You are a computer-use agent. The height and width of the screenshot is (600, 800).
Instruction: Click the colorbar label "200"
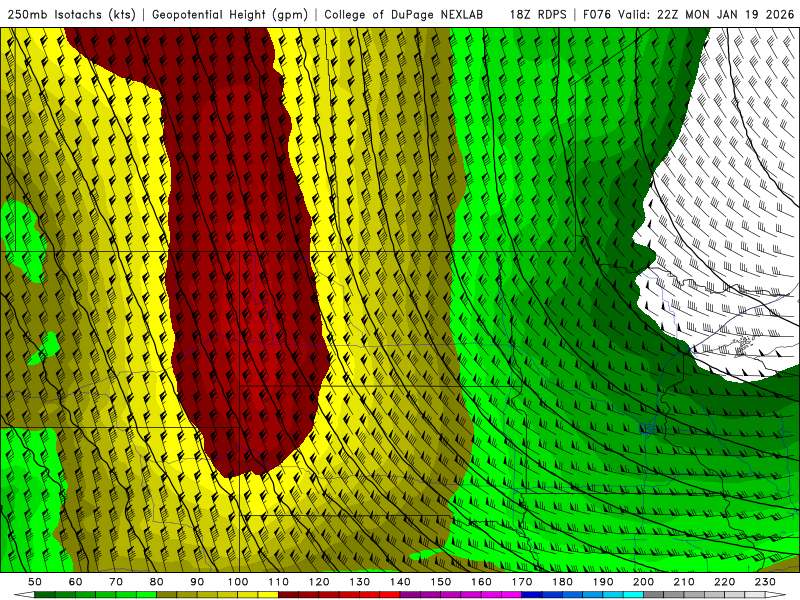644,582
